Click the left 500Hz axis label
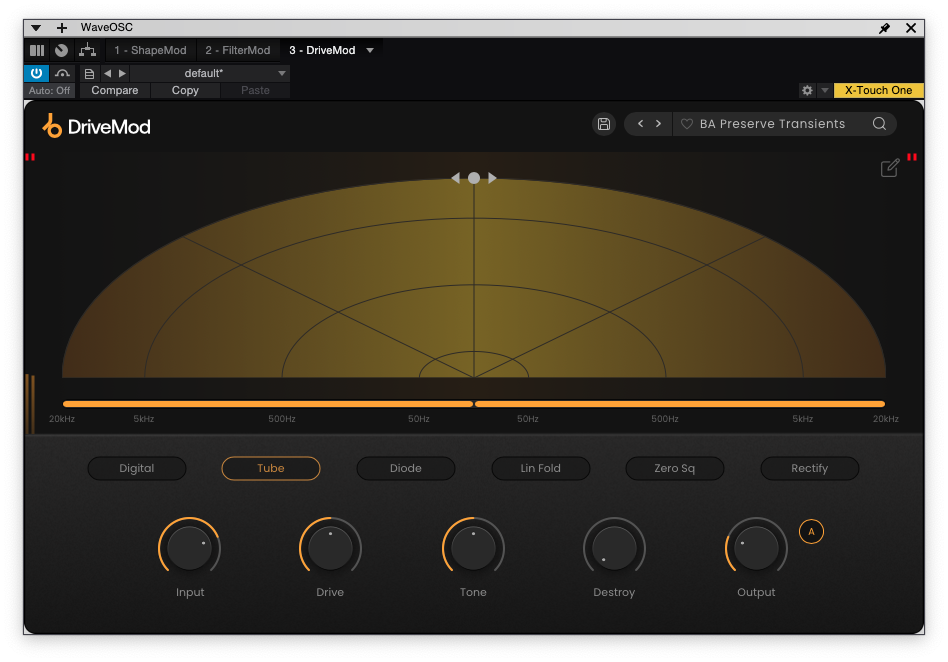 (x=282, y=419)
